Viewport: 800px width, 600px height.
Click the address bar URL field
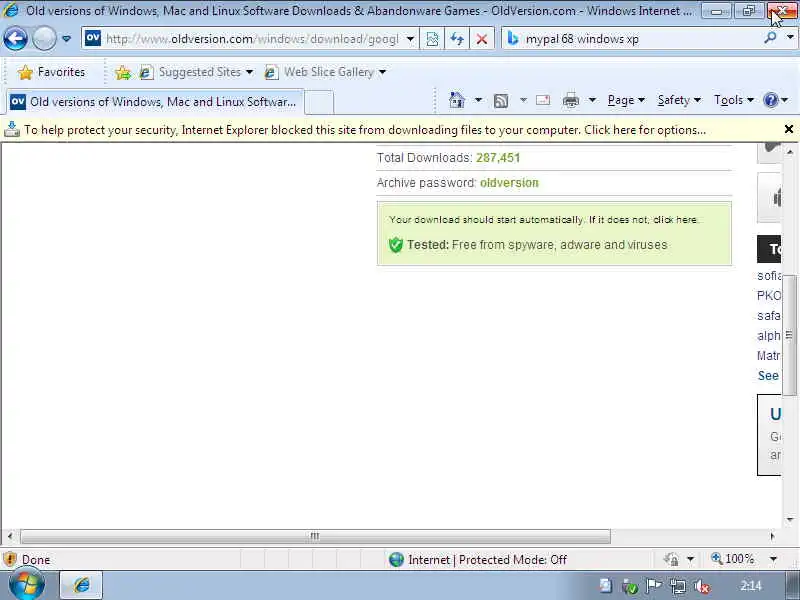point(252,39)
